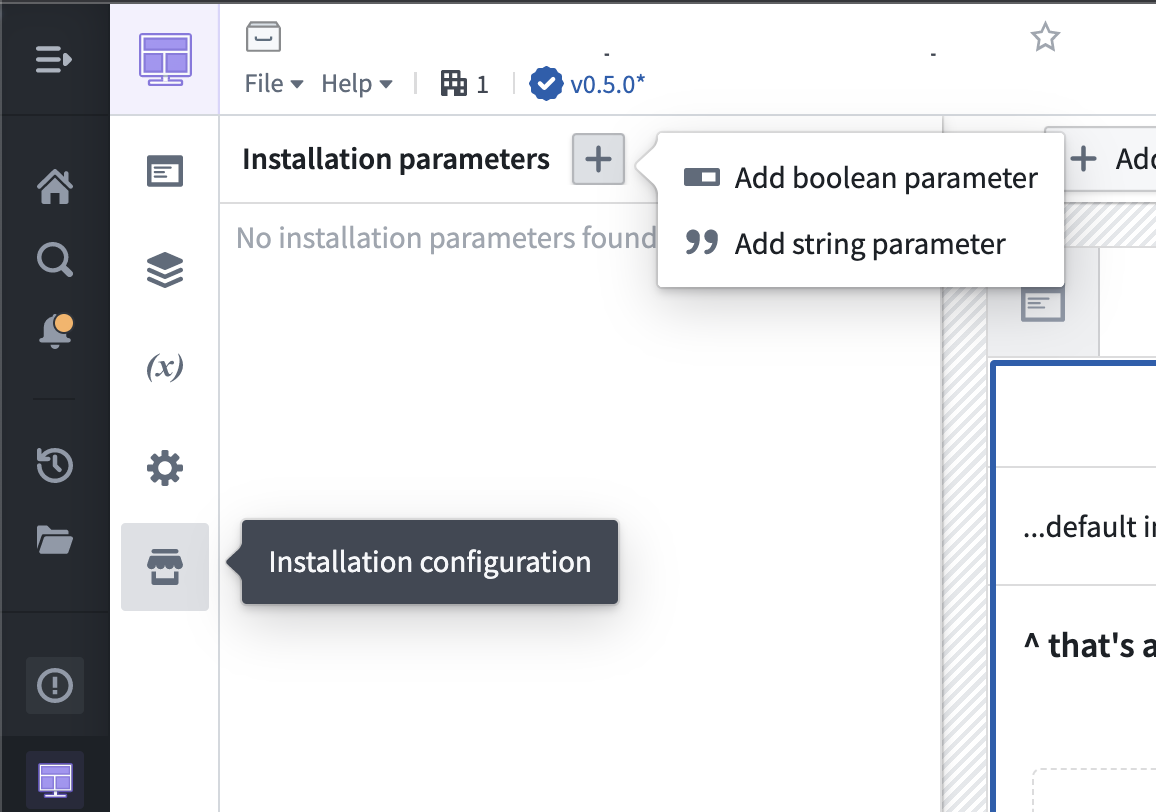Open the layers panel icon
Screen dimensions: 1156x812
pyautogui.click(x=164, y=270)
